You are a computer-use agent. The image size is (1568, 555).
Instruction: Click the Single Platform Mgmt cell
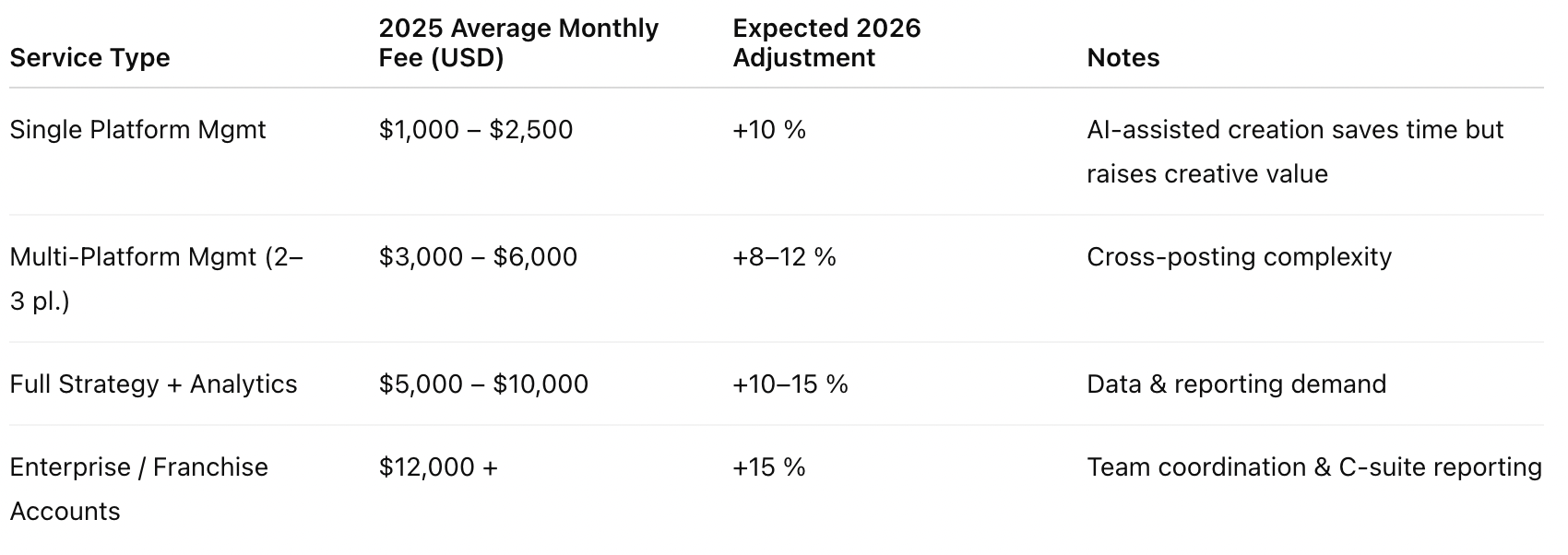tap(138, 129)
